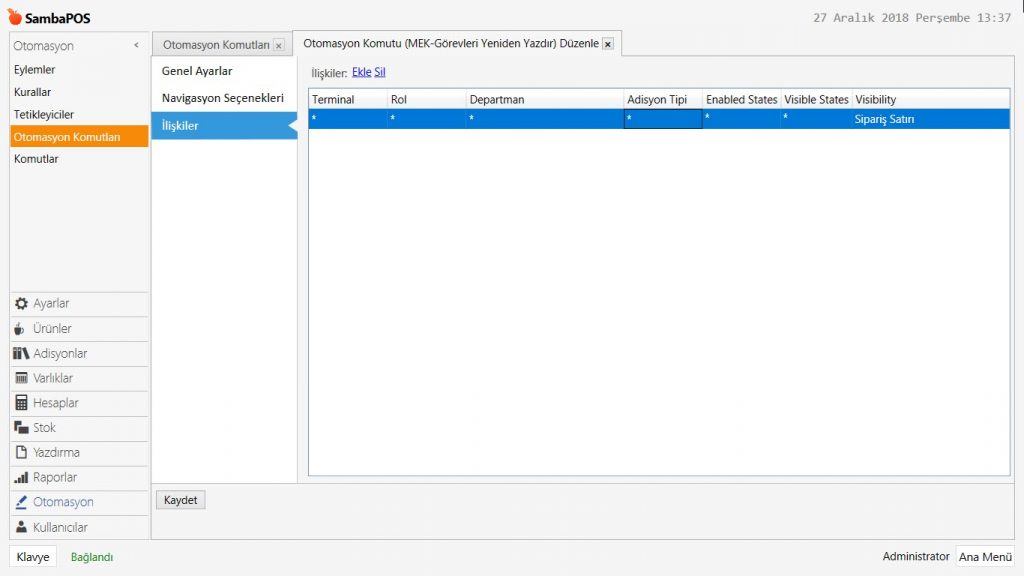Close the Otomasyon Komutları tab
Screen dimensions: 1024x576
click(278, 45)
